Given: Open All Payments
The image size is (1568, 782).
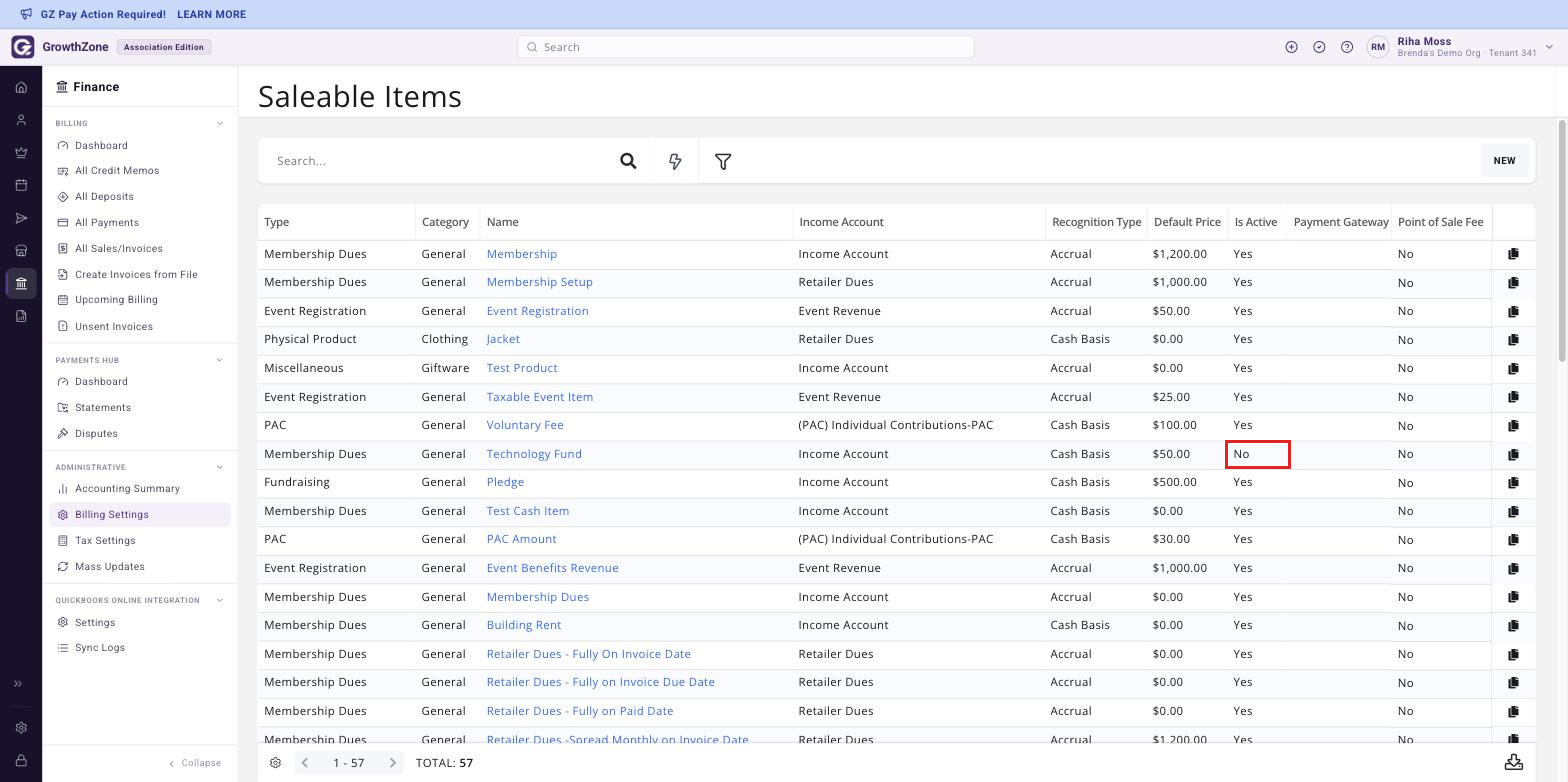Looking at the screenshot, I should (x=107, y=223).
